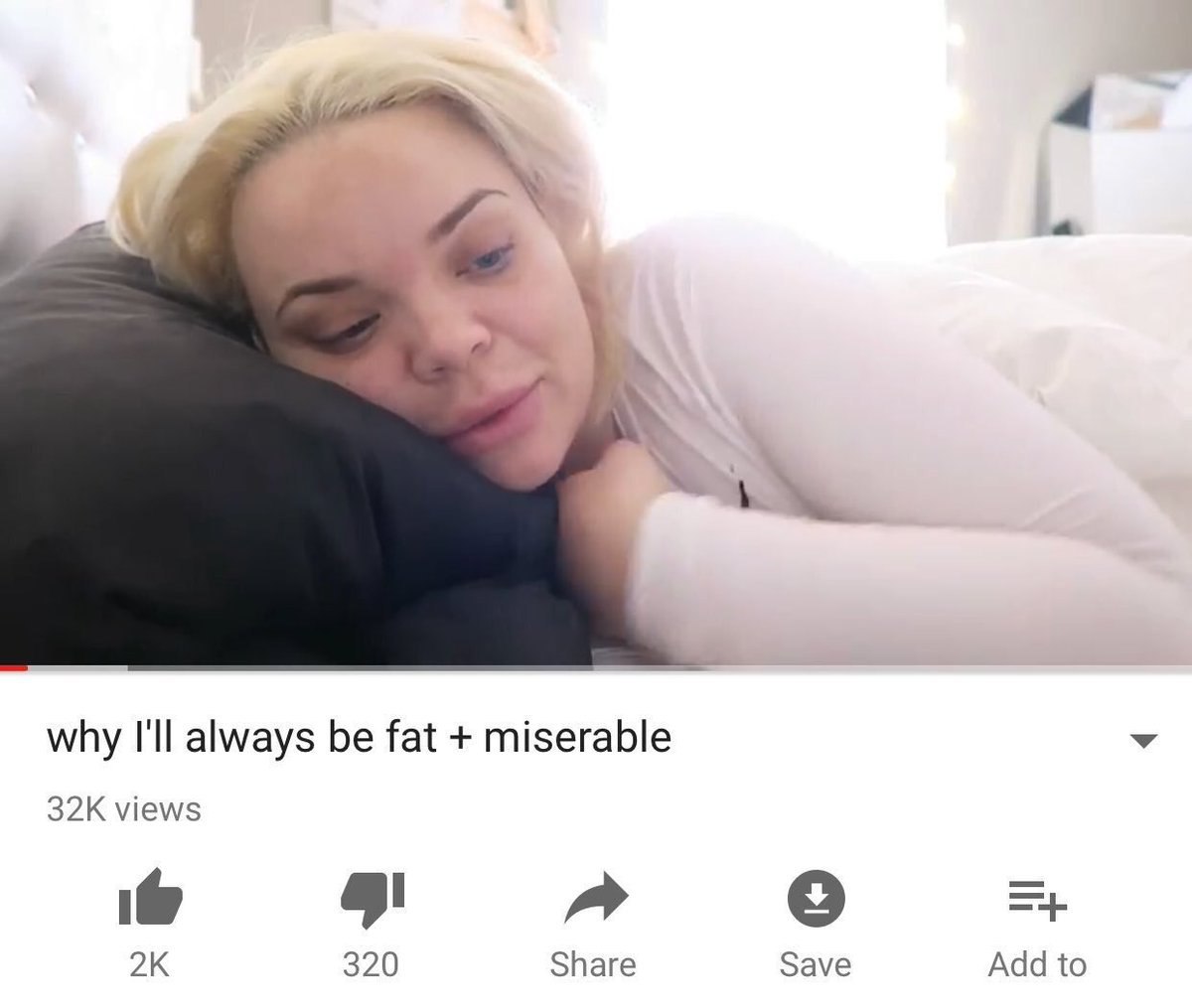Viewport: 1192px width, 1008px height.
Task: Tap the 32K views text
Action: pos(124,809)
